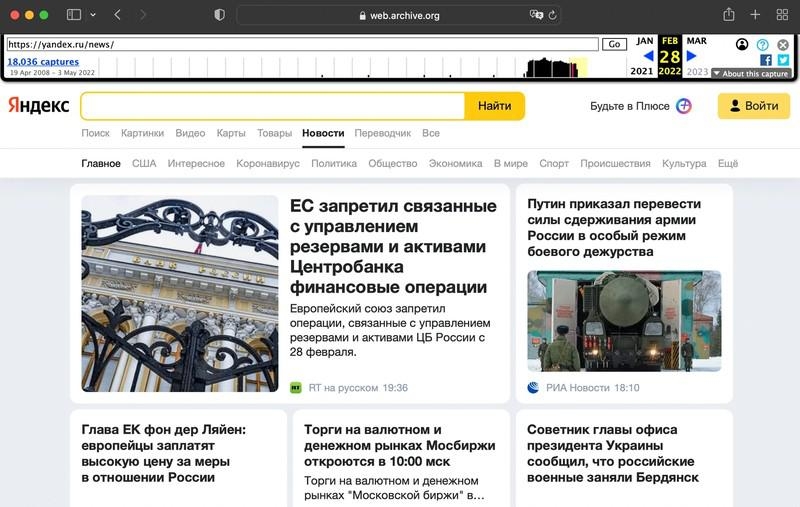
Task: Open the Central Bank gate photo thumbnail
Action: point(180,293)
